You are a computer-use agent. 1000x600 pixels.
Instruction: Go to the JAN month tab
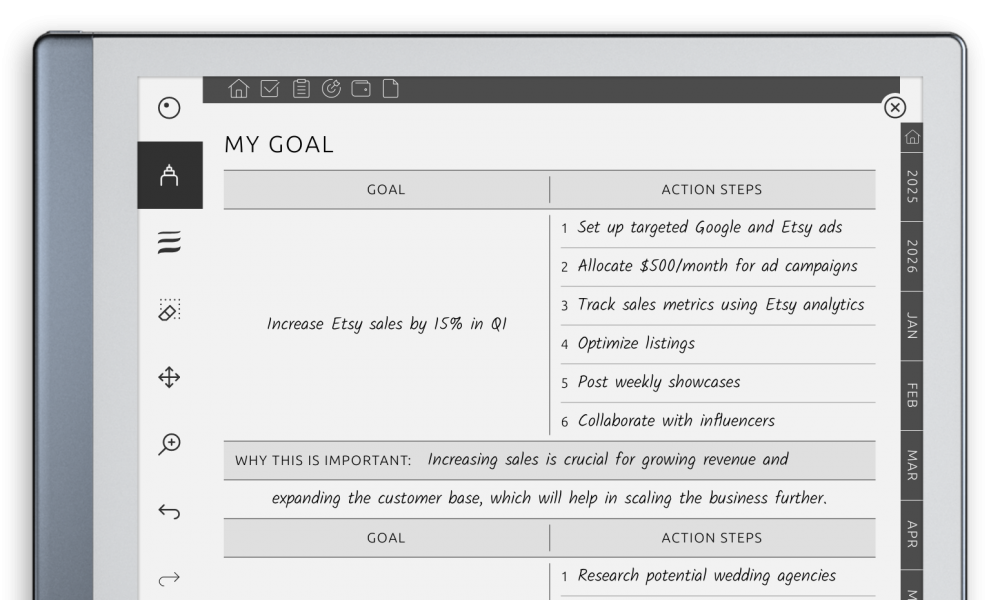click(911, 326)
